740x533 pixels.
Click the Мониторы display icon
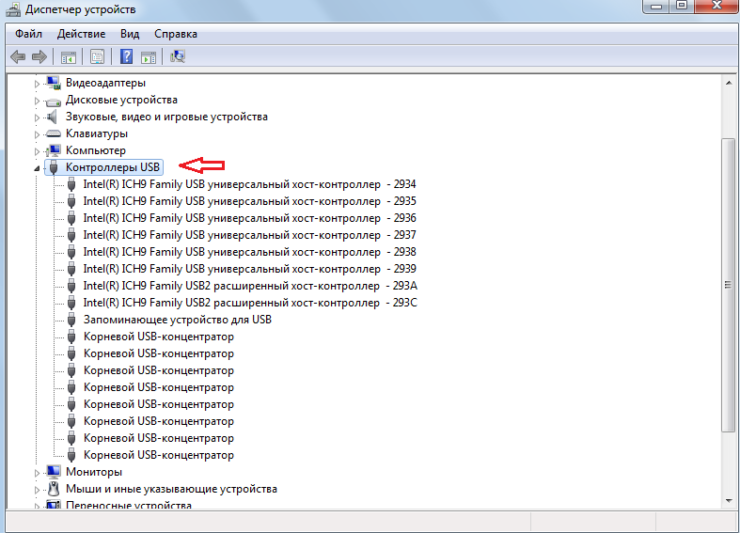[53, 472]
